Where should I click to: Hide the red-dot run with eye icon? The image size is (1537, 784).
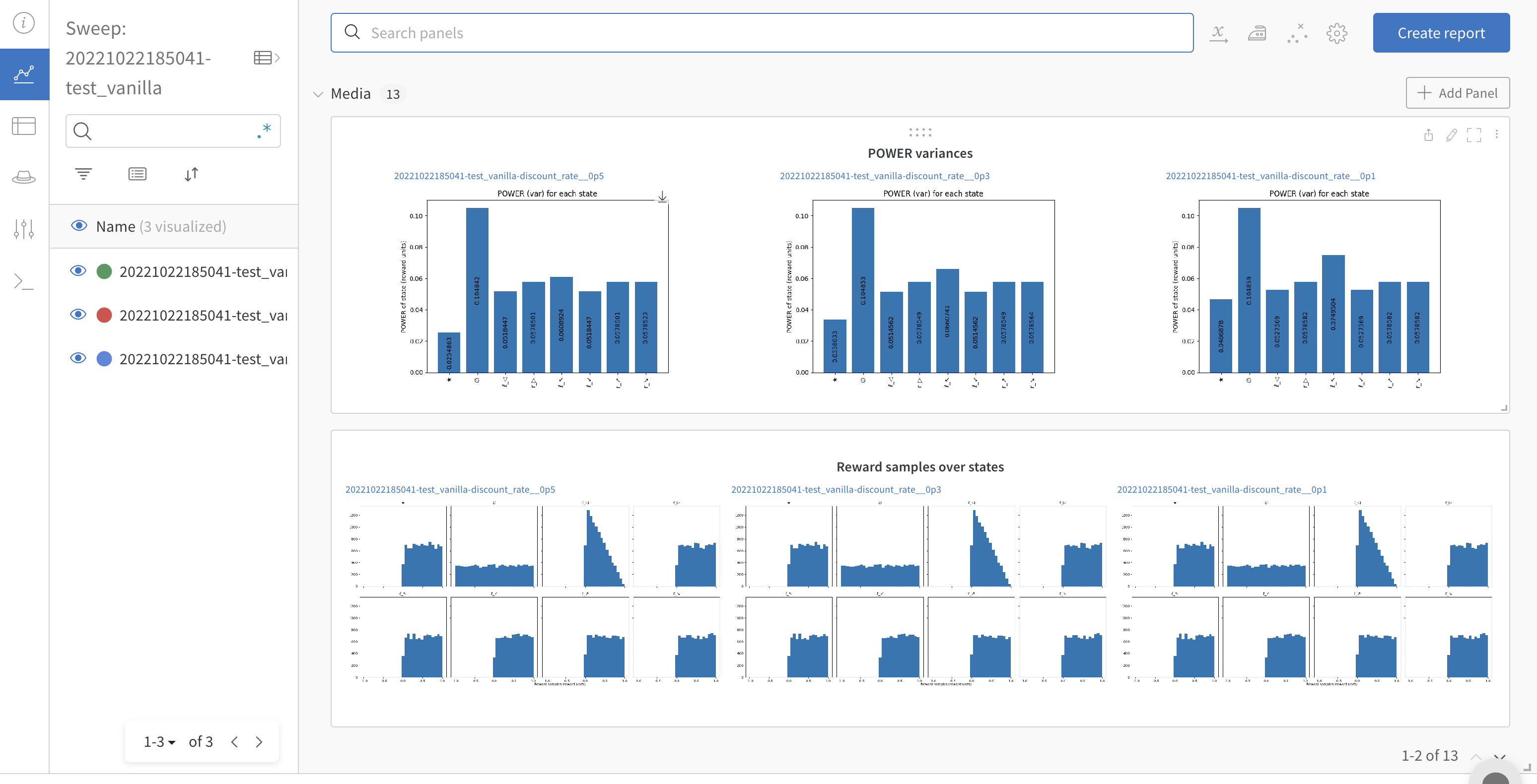pyautogui.click(x=78, y=314)
